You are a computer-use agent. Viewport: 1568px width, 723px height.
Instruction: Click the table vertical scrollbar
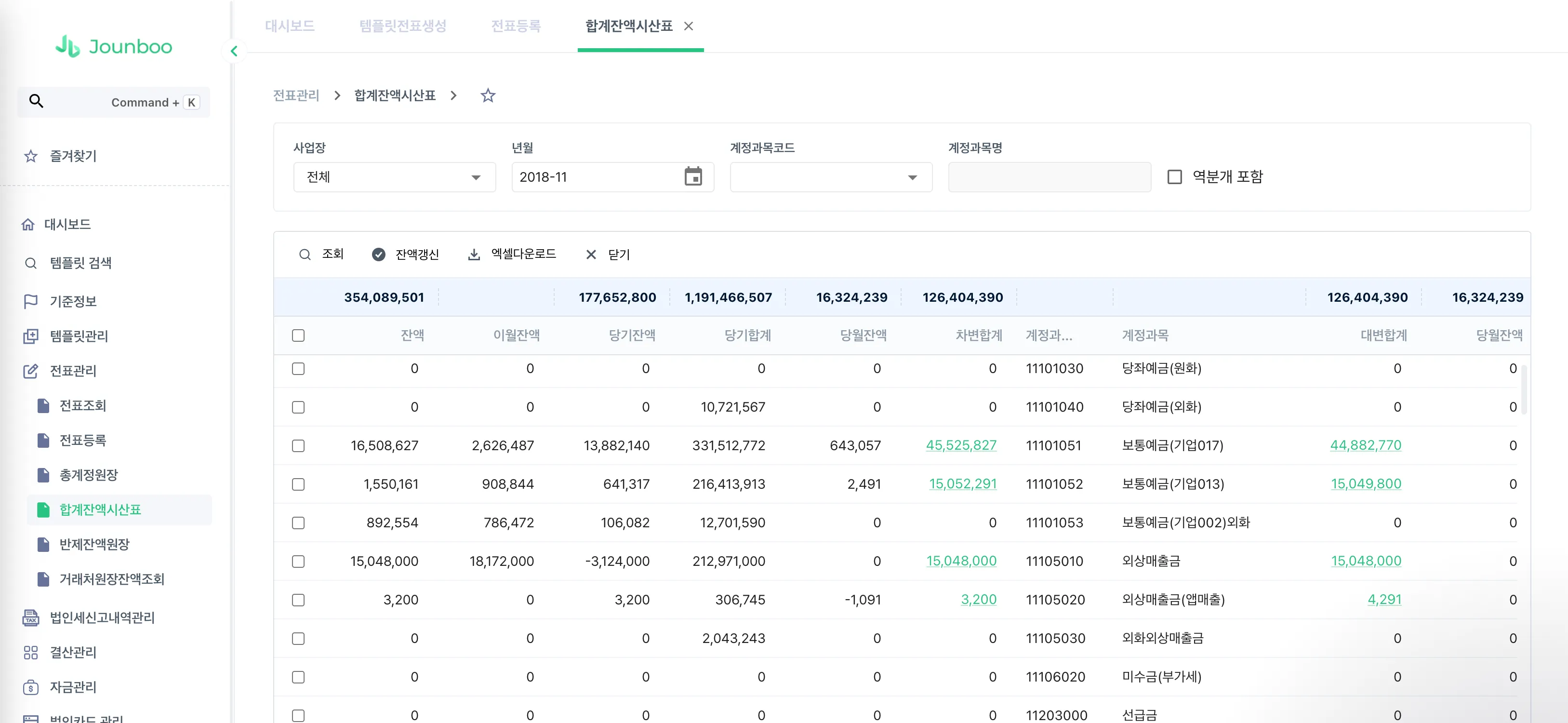coord(1524,390)
